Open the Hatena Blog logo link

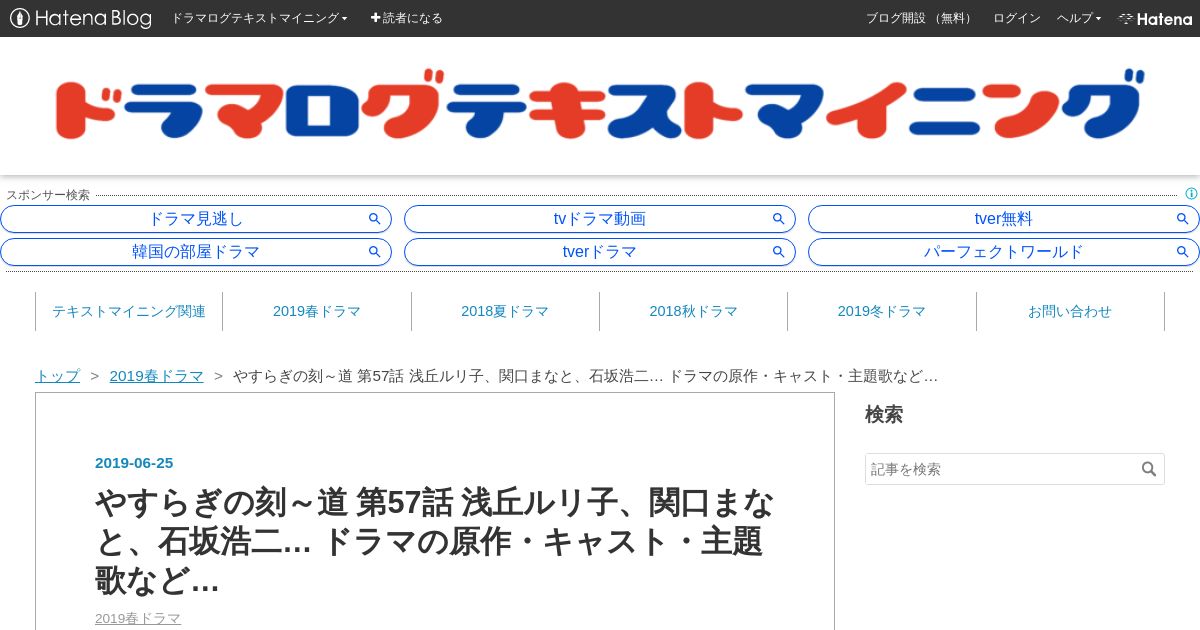coord(81,18)
